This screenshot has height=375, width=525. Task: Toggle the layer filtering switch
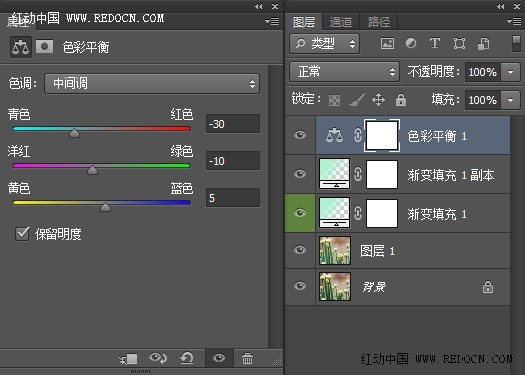516,44
